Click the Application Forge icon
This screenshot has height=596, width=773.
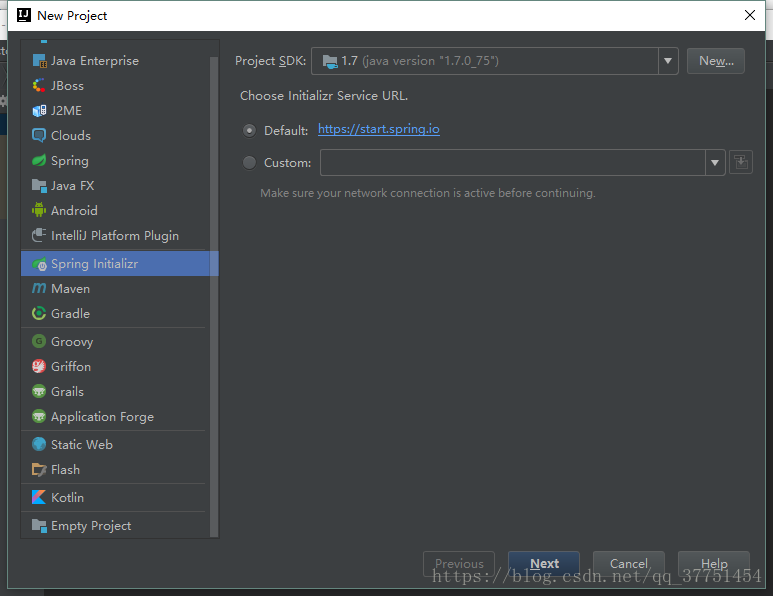(39, 417)
